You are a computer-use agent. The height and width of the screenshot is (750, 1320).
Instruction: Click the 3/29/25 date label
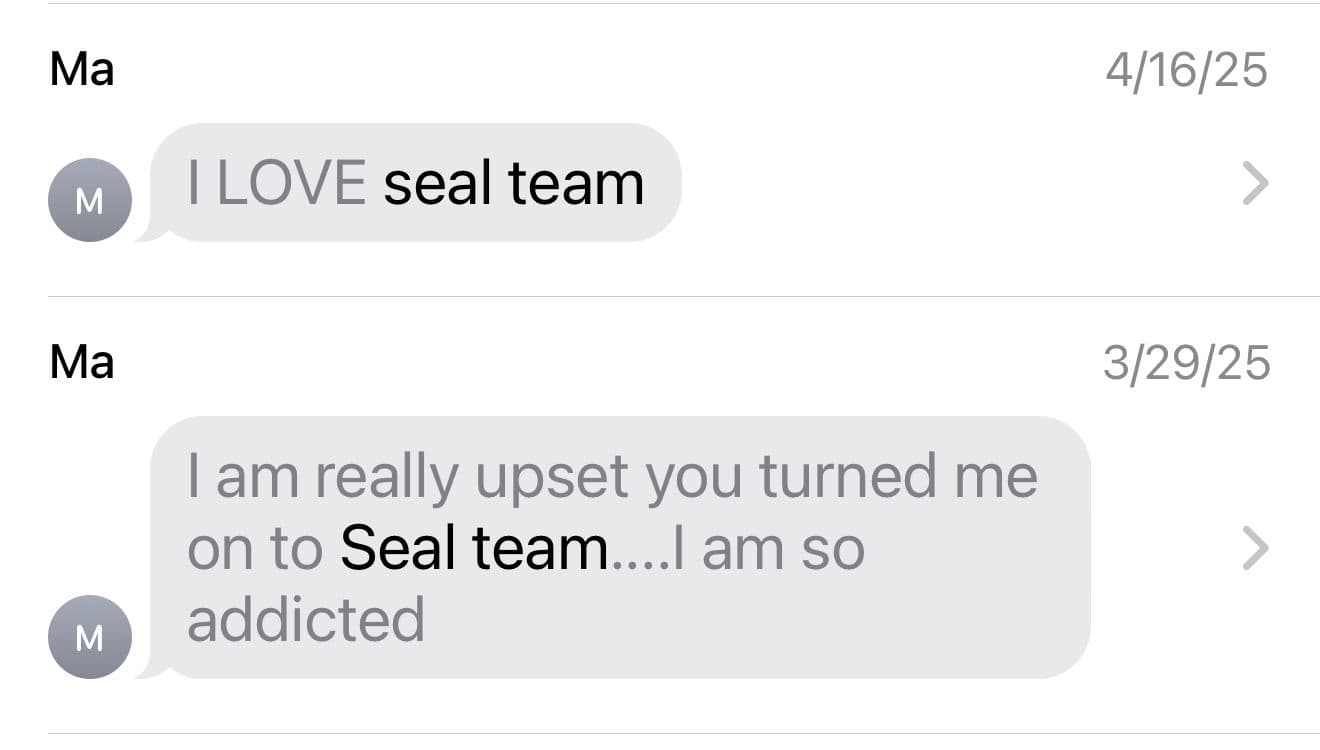pyautogui.click(x=1186, y=363)
